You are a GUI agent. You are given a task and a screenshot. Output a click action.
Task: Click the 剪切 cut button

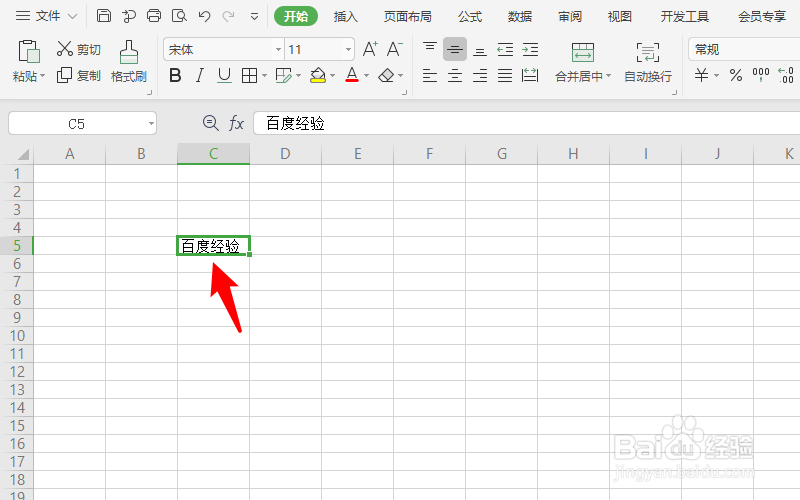(x=79, y=49)
